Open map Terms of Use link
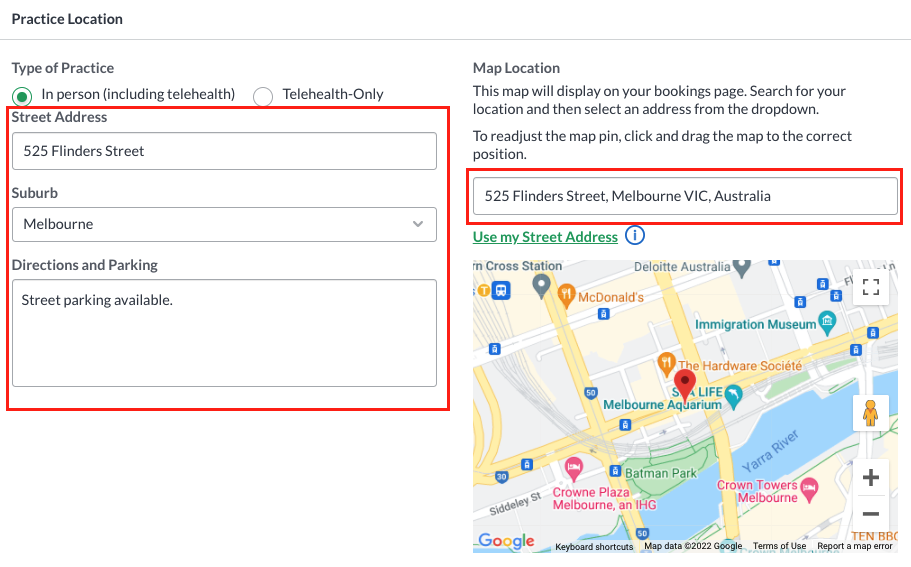The width and height of the screenshot is (911, 567). tap(779, 546)
